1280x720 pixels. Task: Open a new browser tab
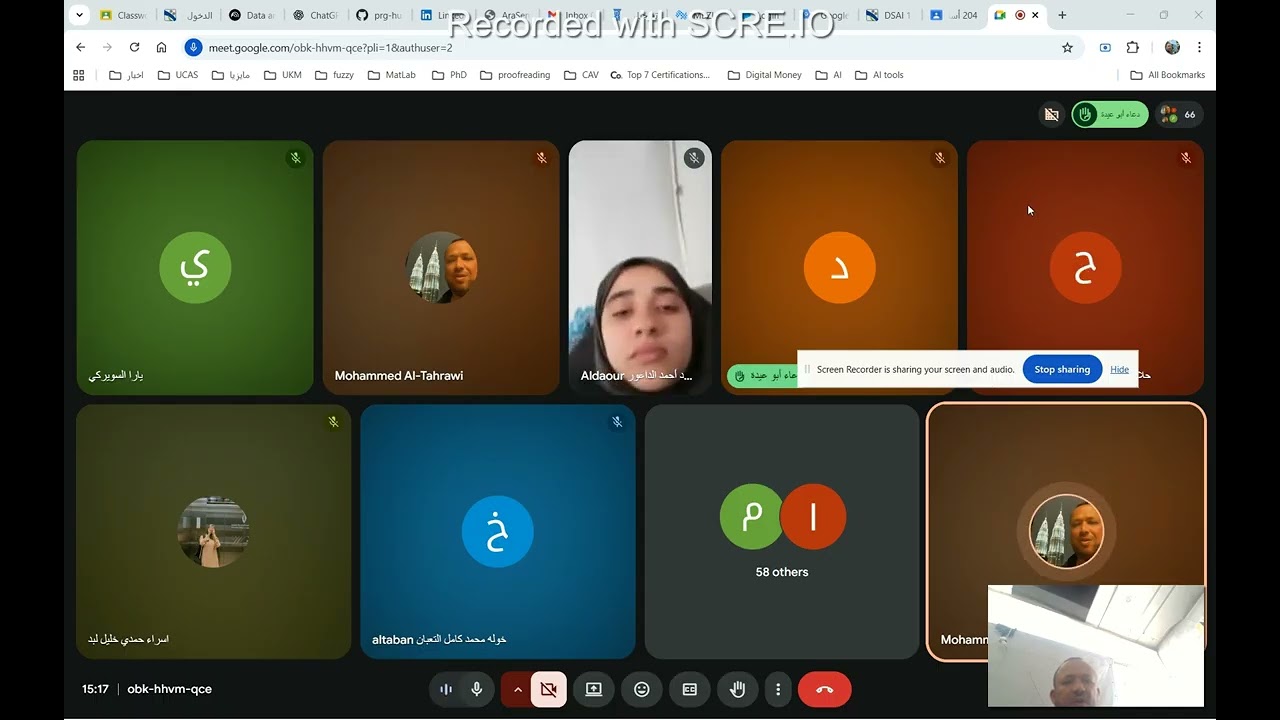point(1062,15)
